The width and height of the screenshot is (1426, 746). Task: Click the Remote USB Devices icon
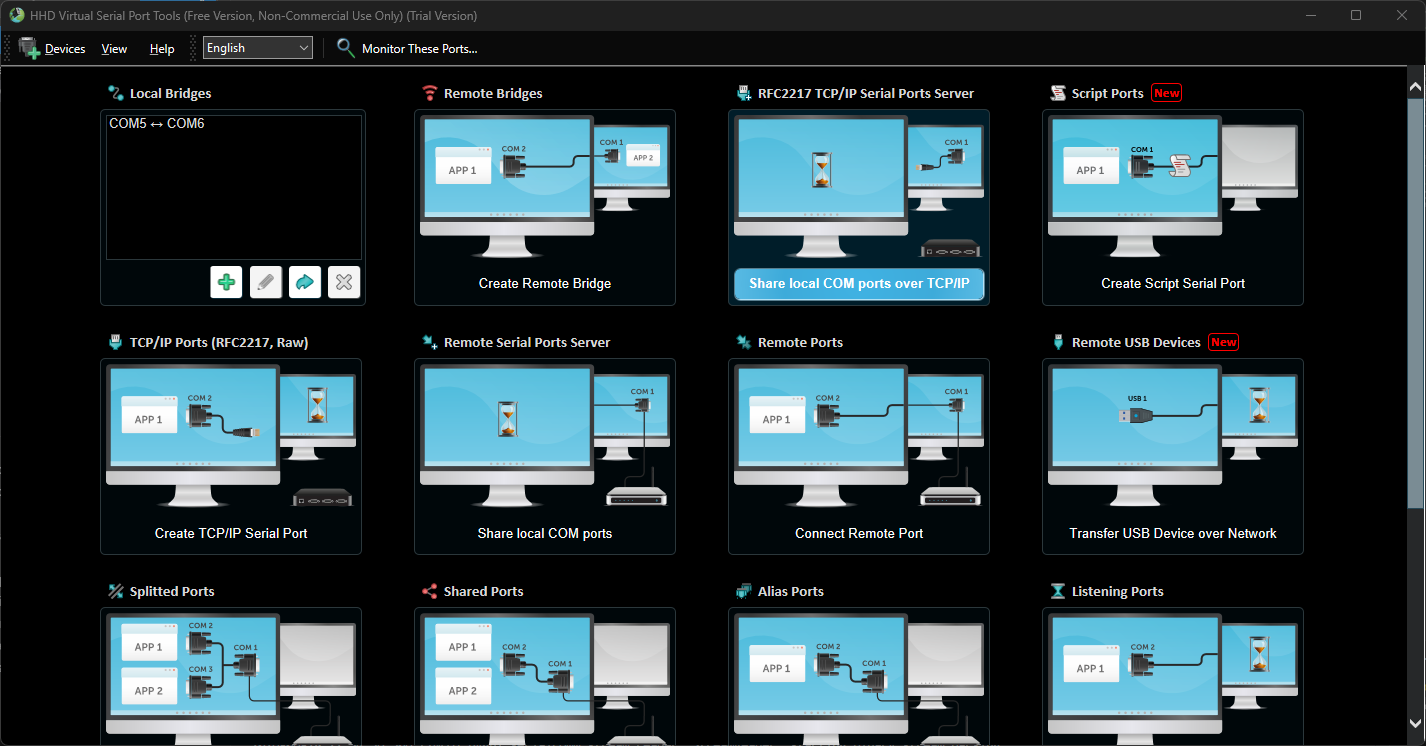[1058, 342]
